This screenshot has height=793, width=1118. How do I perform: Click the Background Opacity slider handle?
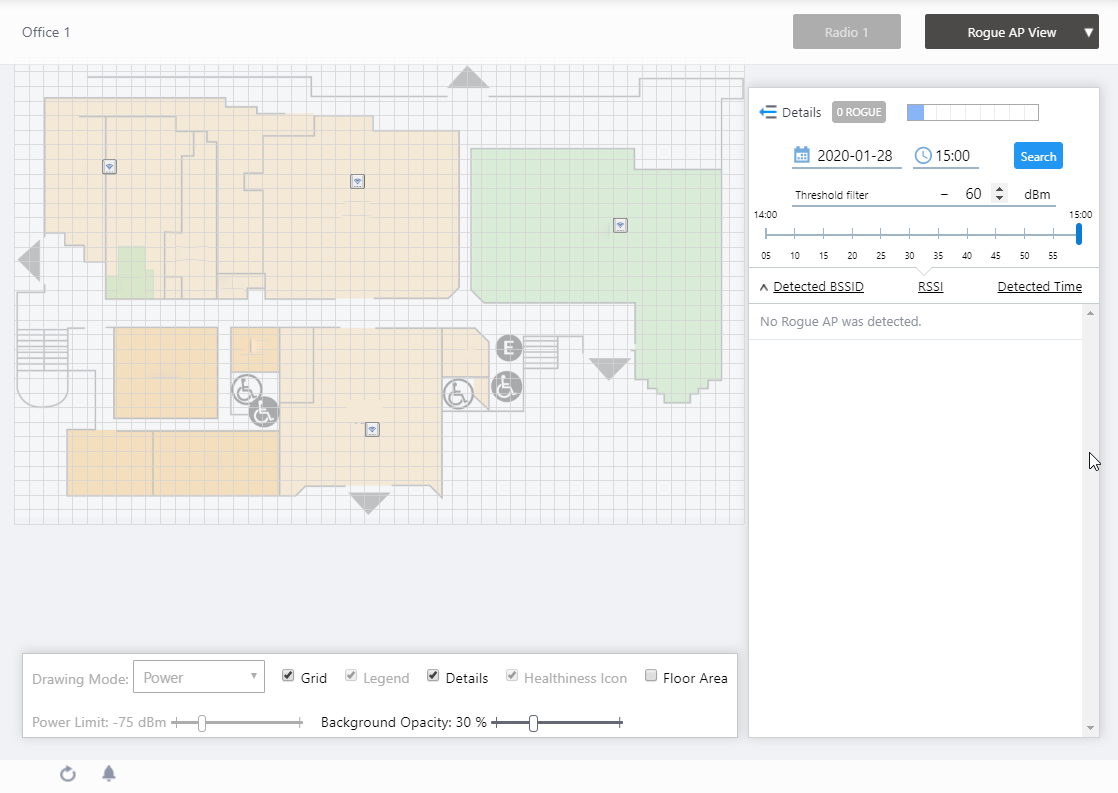pos(533,723)
